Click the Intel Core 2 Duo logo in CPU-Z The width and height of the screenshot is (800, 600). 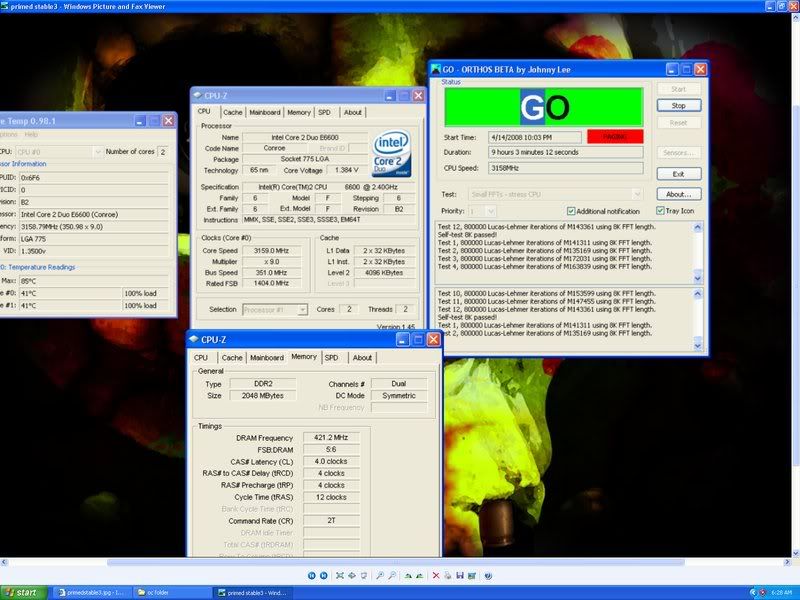coord(391,154)
